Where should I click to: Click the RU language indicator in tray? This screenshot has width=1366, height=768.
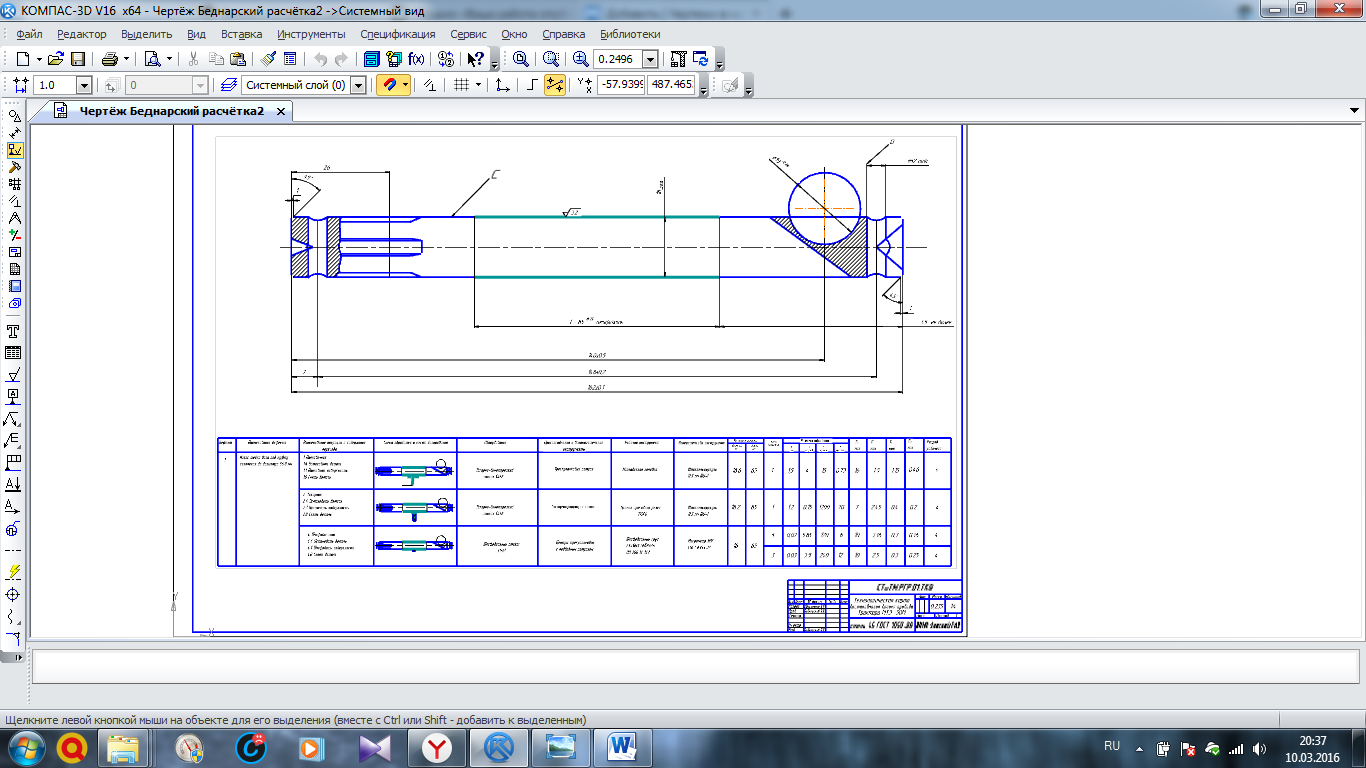[1112, 746]
